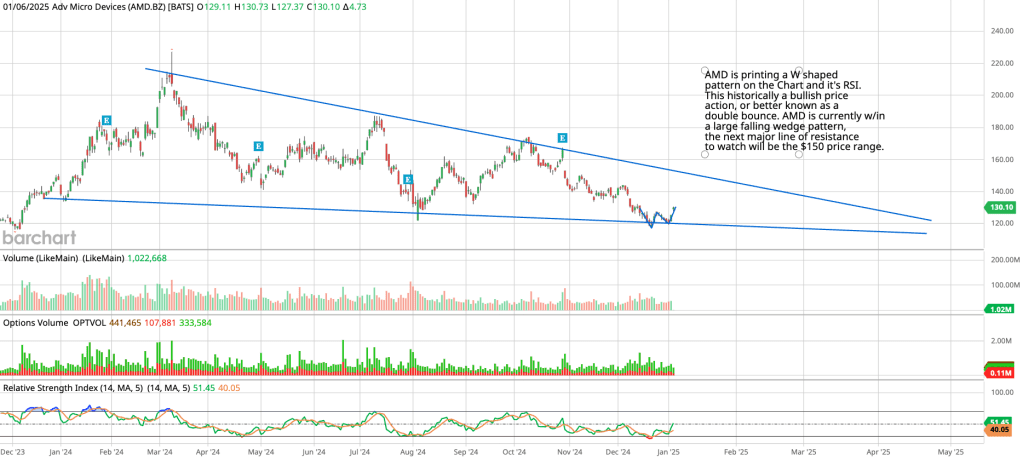Click the Jul '24 date axis label
The image size is (1023, 460).
coord(361,452)
